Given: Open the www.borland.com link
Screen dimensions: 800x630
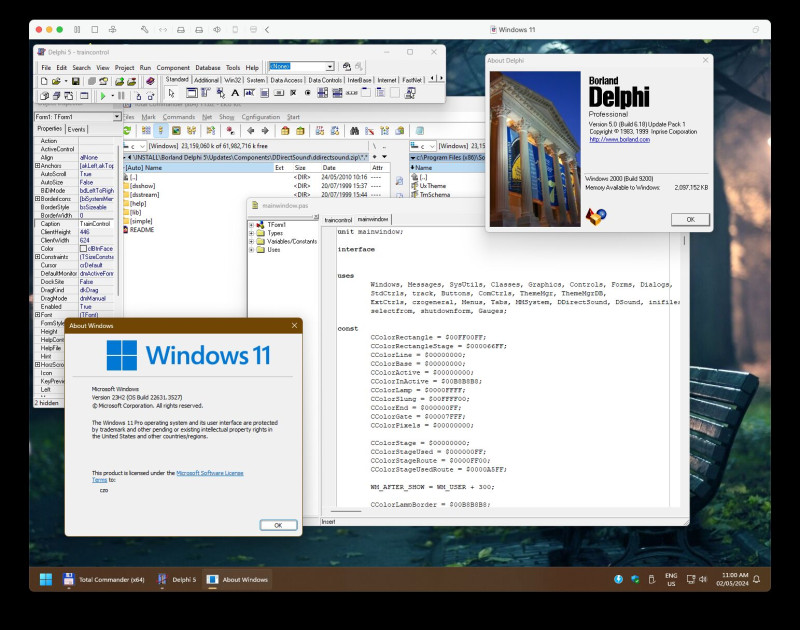Looking at the screenshot, I should click(x=620, y=140).
